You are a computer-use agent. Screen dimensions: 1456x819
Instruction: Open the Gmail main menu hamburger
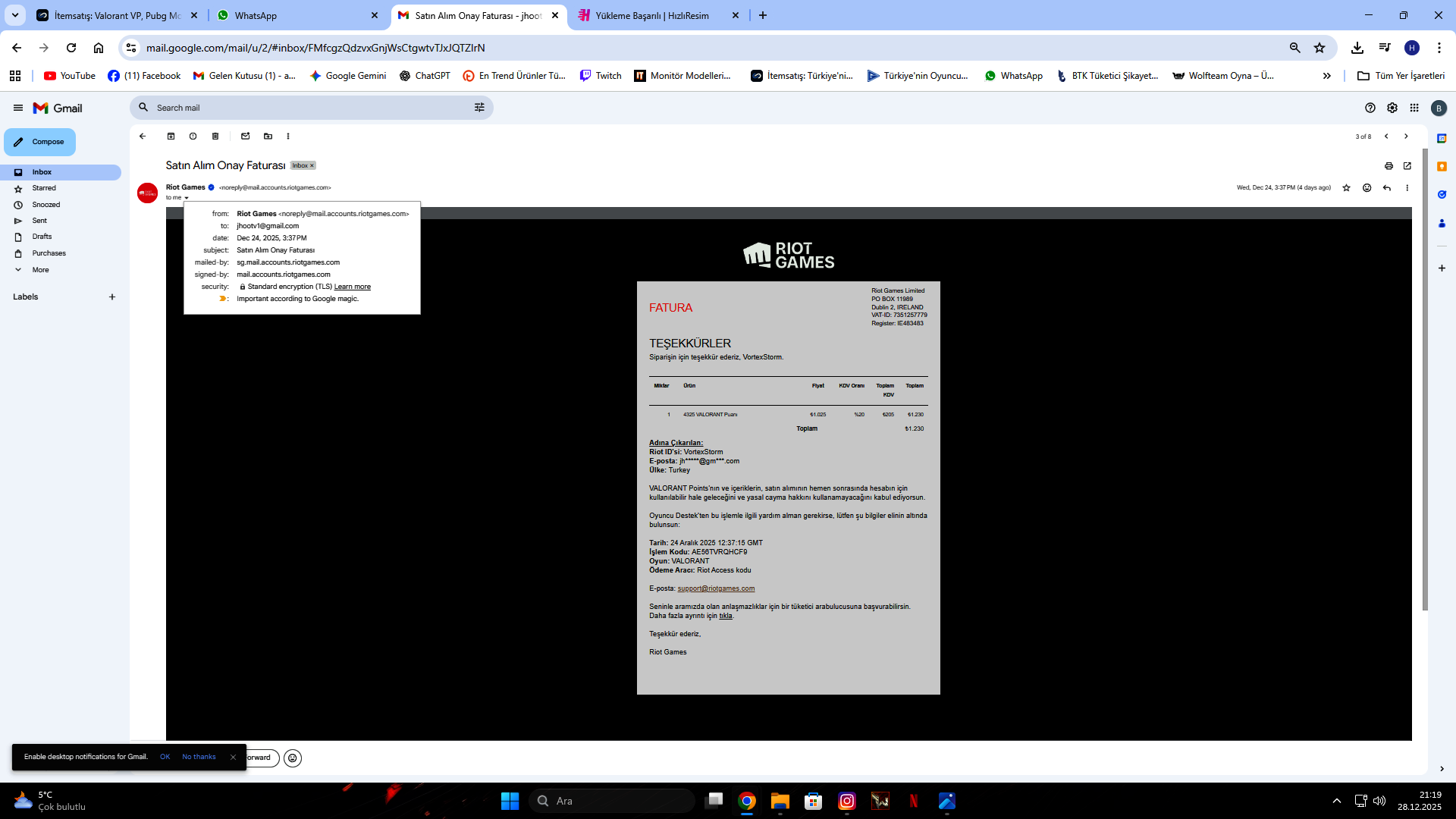(18, 108)
